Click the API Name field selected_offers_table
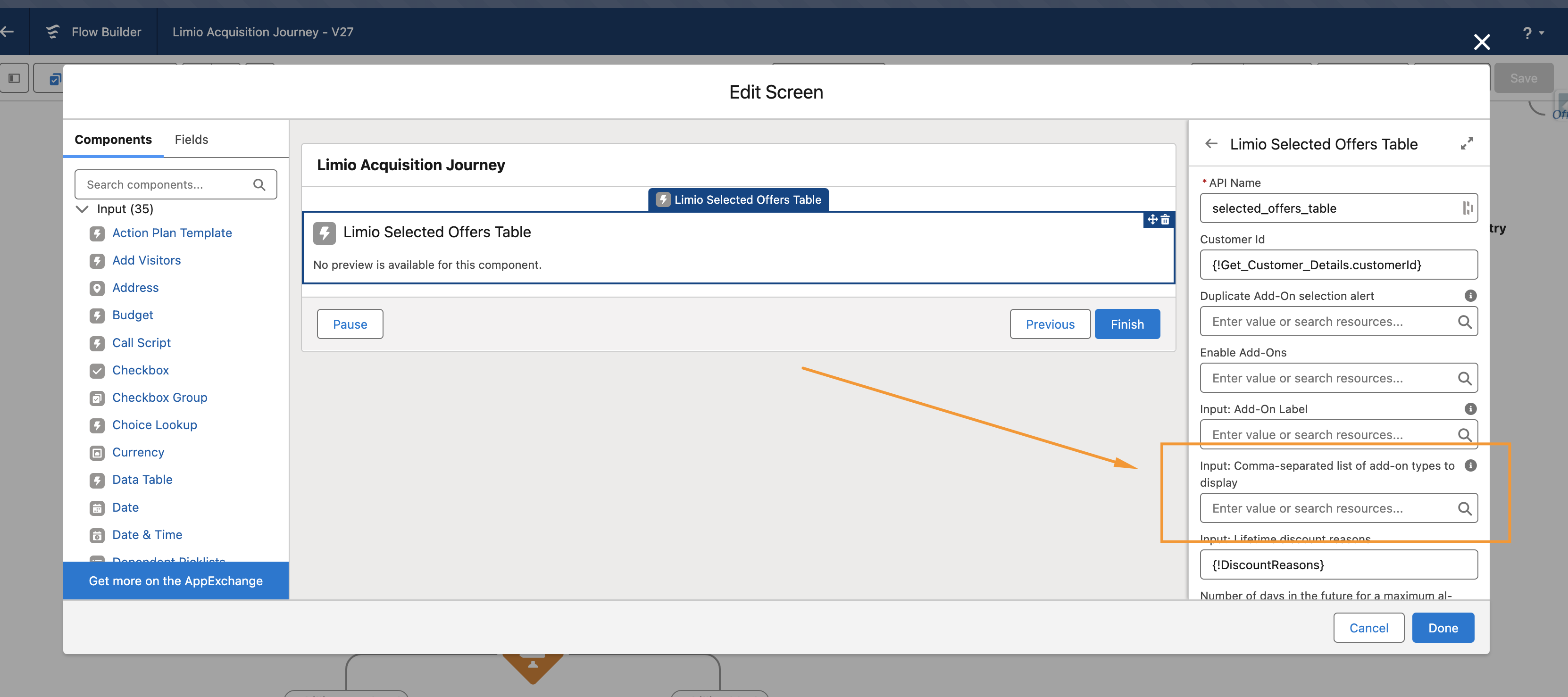This screenshot has width=1568, height=697. (1339, 208)
